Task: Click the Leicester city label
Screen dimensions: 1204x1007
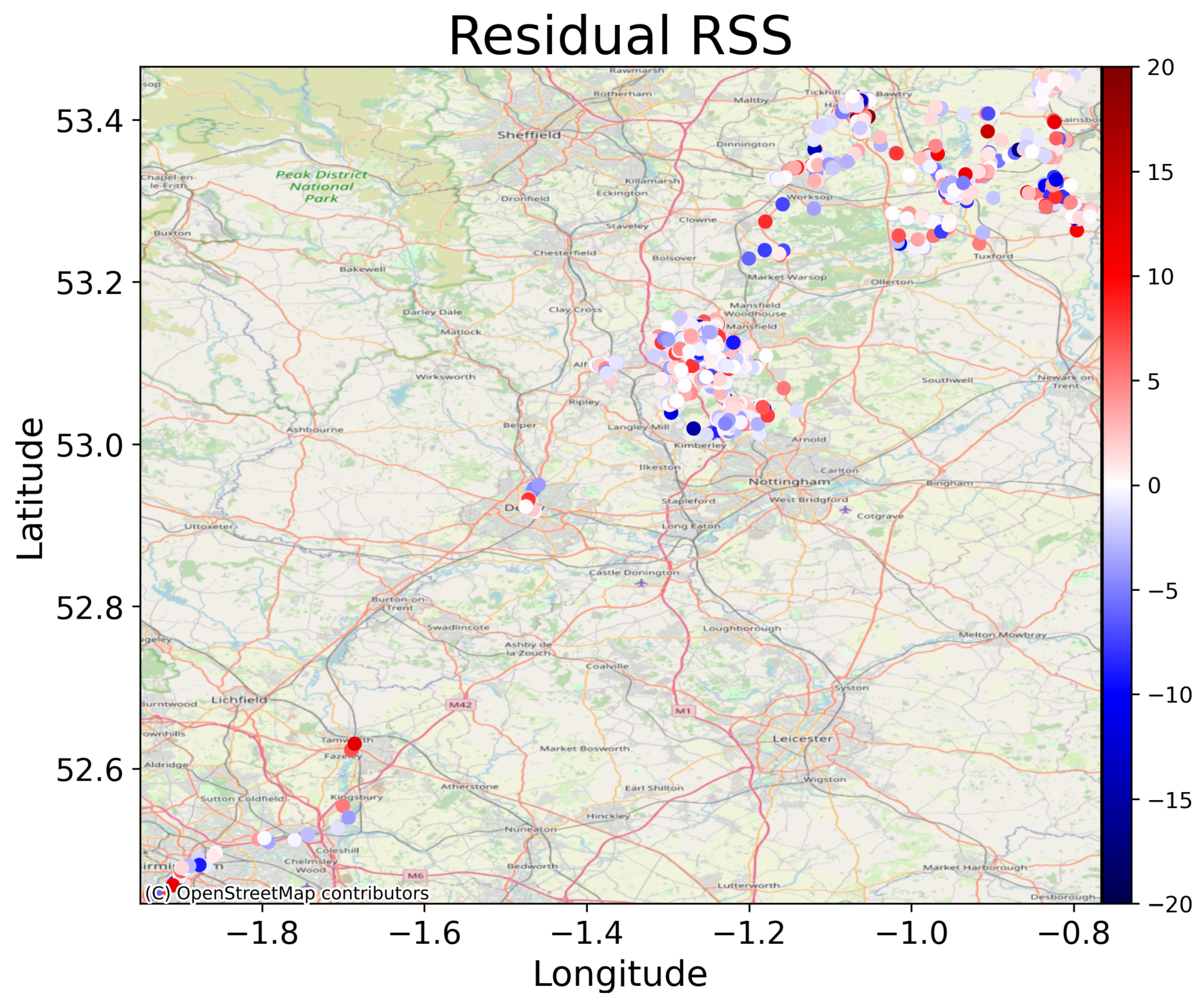Action: (x=803, y=739)
